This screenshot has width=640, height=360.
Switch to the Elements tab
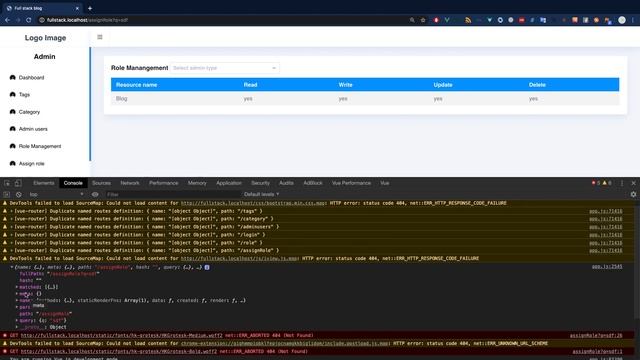click(44, 183)
